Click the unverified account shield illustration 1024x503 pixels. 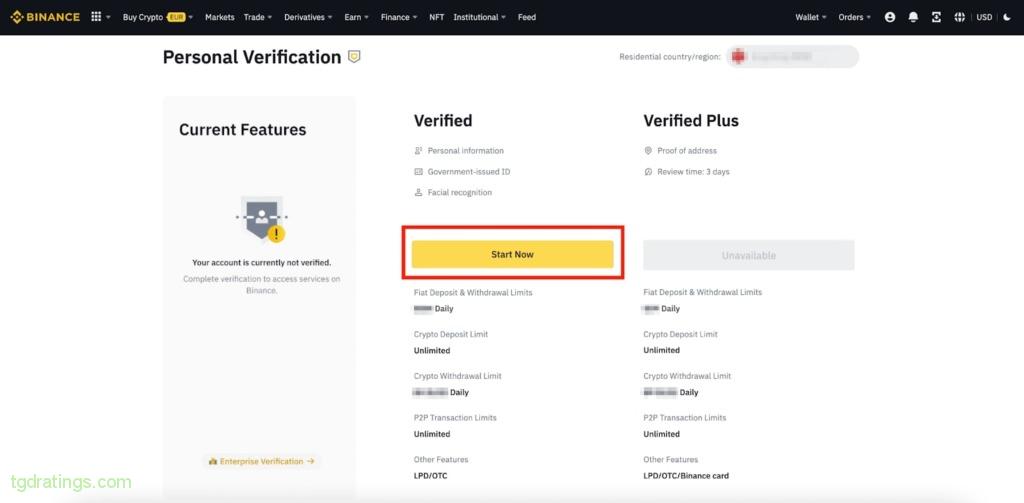(x=261, y=219)
